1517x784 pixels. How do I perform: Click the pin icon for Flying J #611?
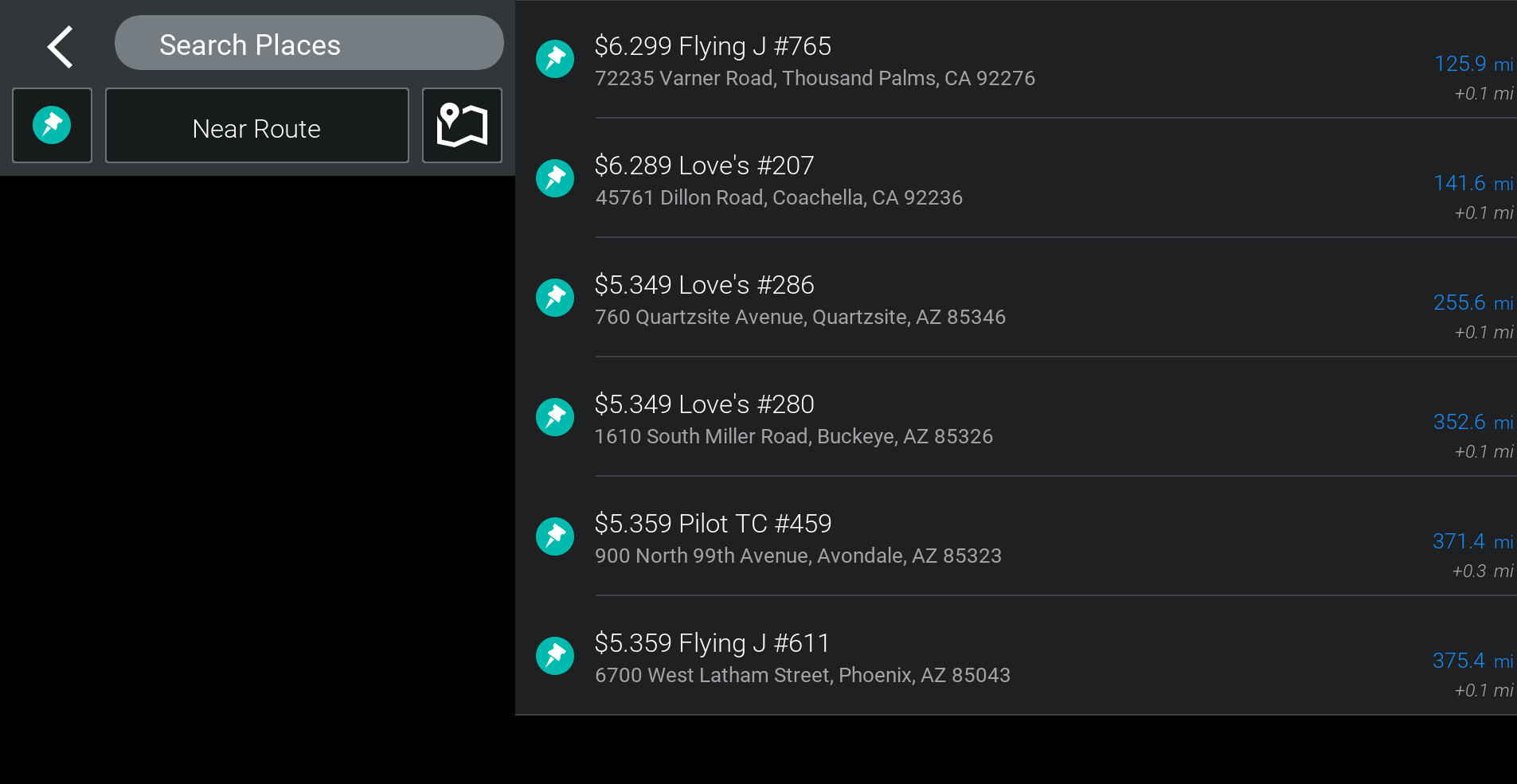(555, 656)
